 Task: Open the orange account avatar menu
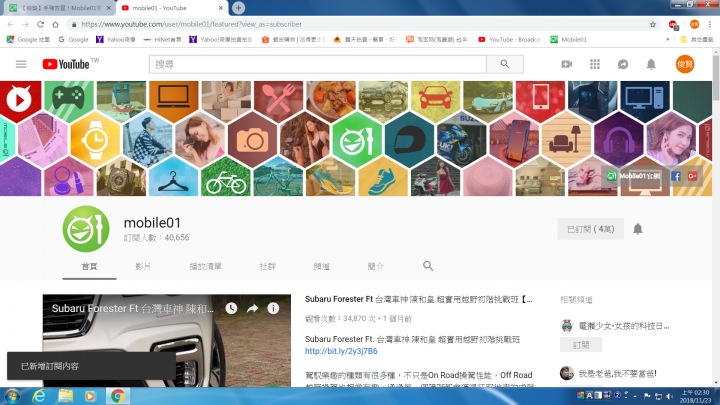tap(685, 64)
